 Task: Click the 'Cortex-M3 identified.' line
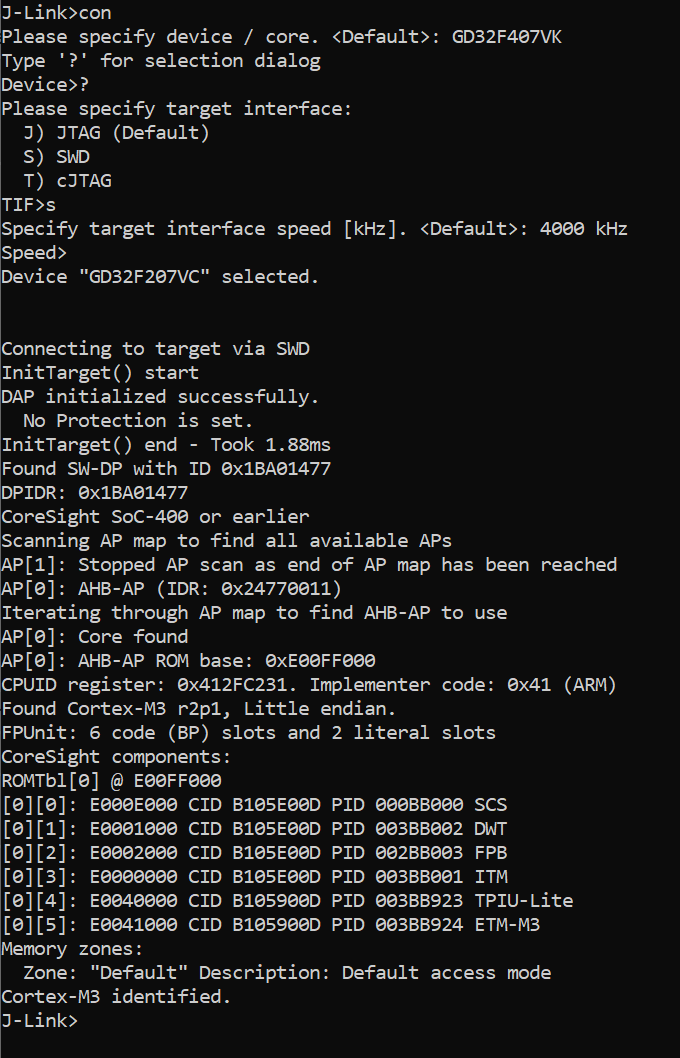pos(116,997)
